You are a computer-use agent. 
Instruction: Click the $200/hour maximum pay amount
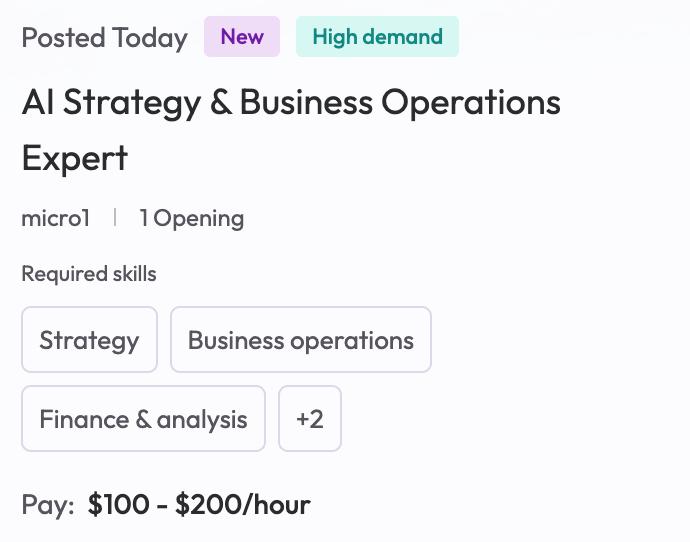(243, 504)
